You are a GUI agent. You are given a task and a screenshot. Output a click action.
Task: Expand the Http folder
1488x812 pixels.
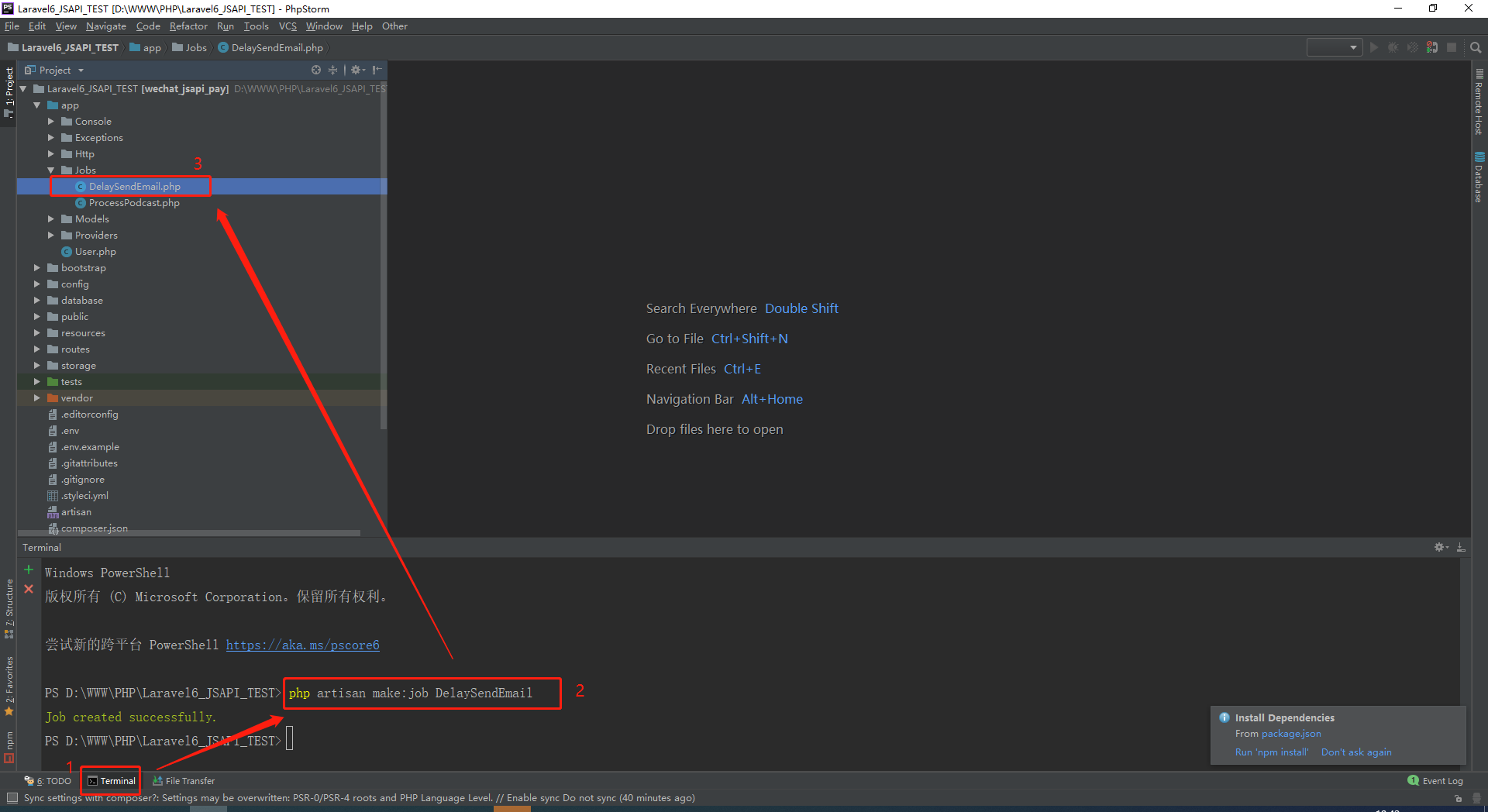51,154
